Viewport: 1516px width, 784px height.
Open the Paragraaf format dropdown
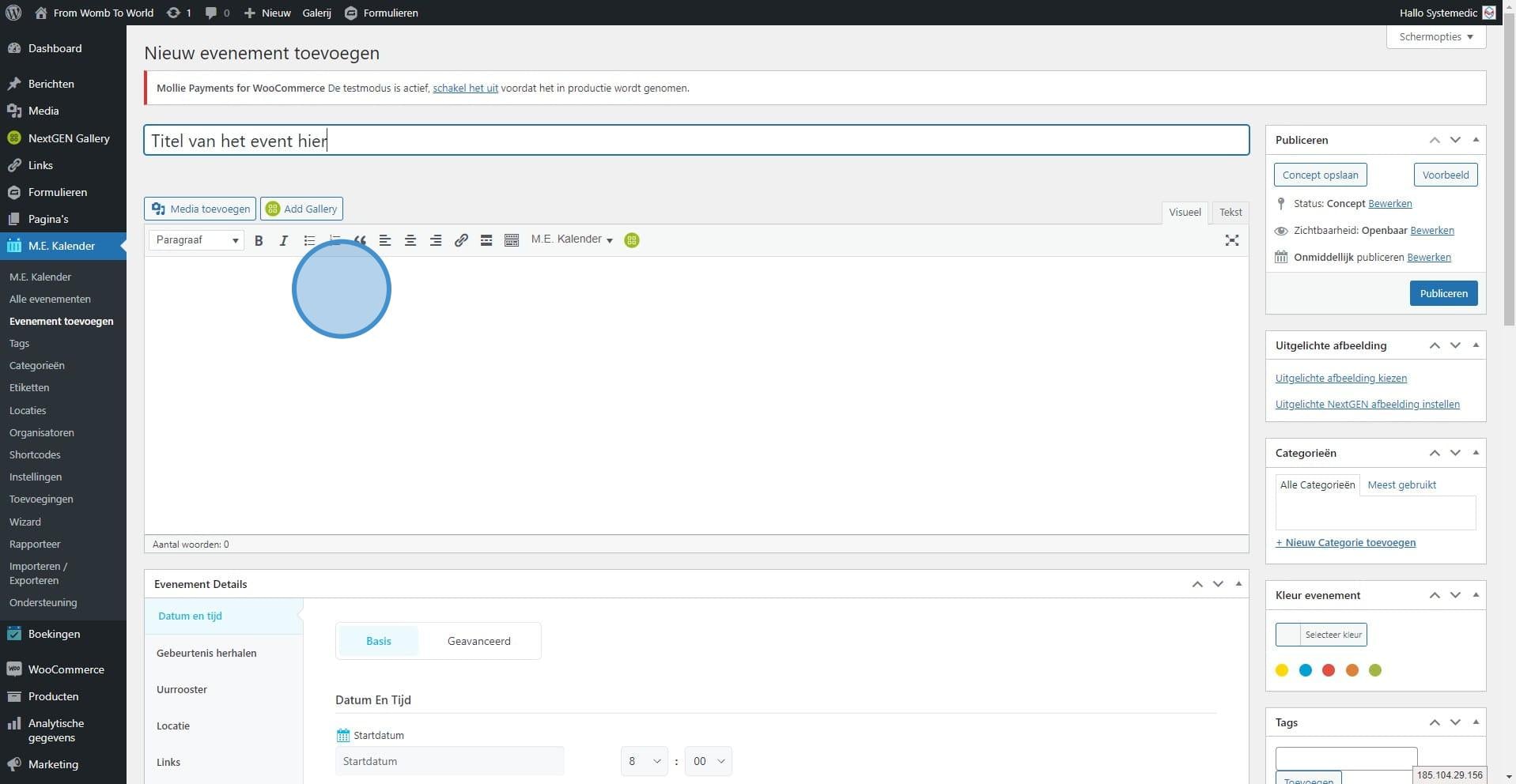196,240
